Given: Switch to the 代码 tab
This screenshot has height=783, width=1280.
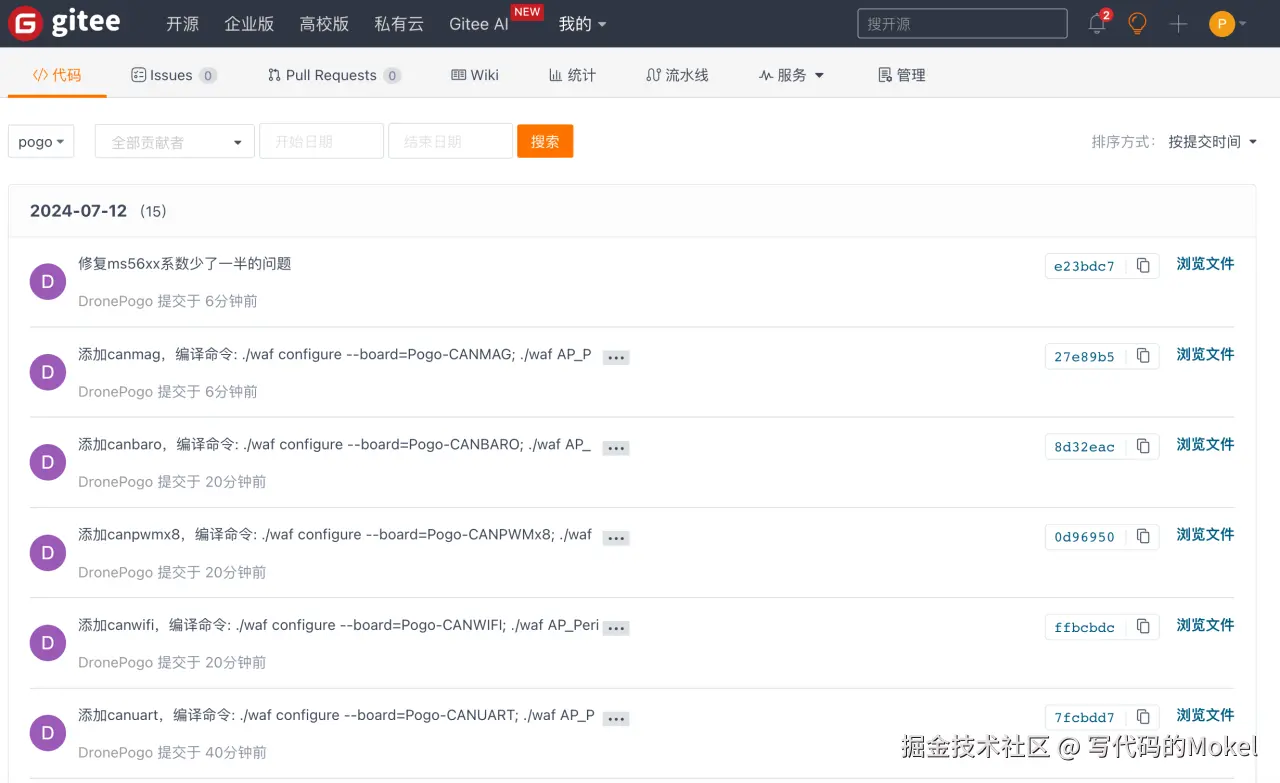Looking at the screenshot, I should pyautogui.click(x=57, y=75).
